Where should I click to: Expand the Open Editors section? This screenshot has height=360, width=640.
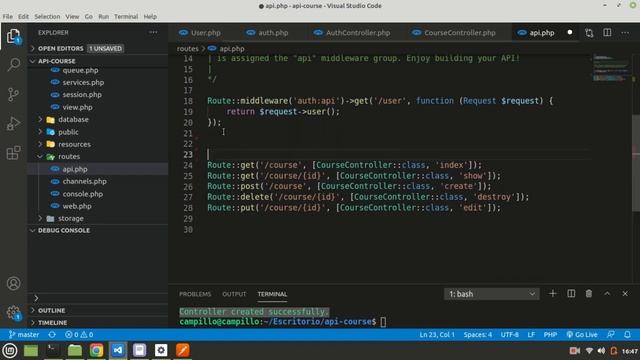pos(98,48)
